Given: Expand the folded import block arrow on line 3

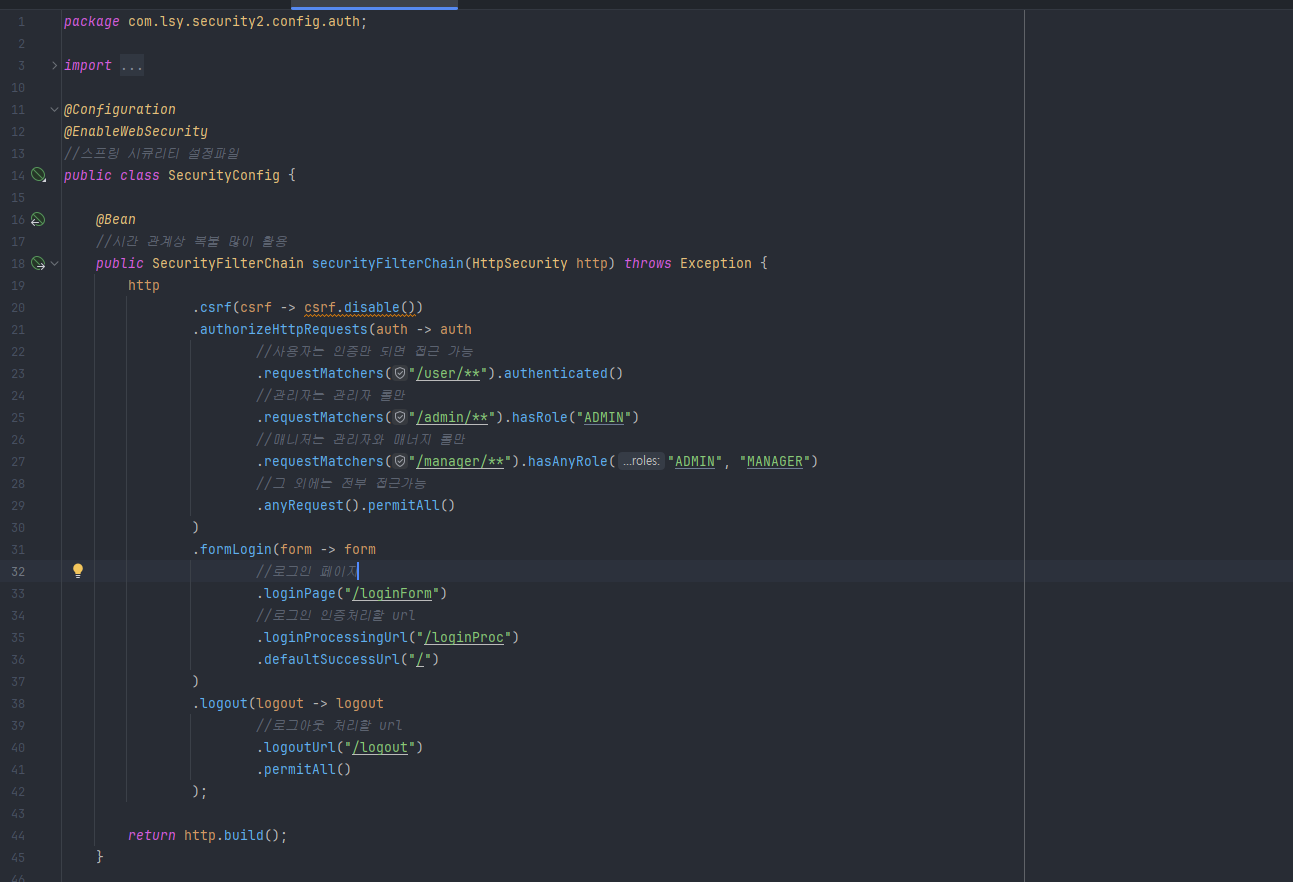Looking at the screenshot, I should [55, 65].
